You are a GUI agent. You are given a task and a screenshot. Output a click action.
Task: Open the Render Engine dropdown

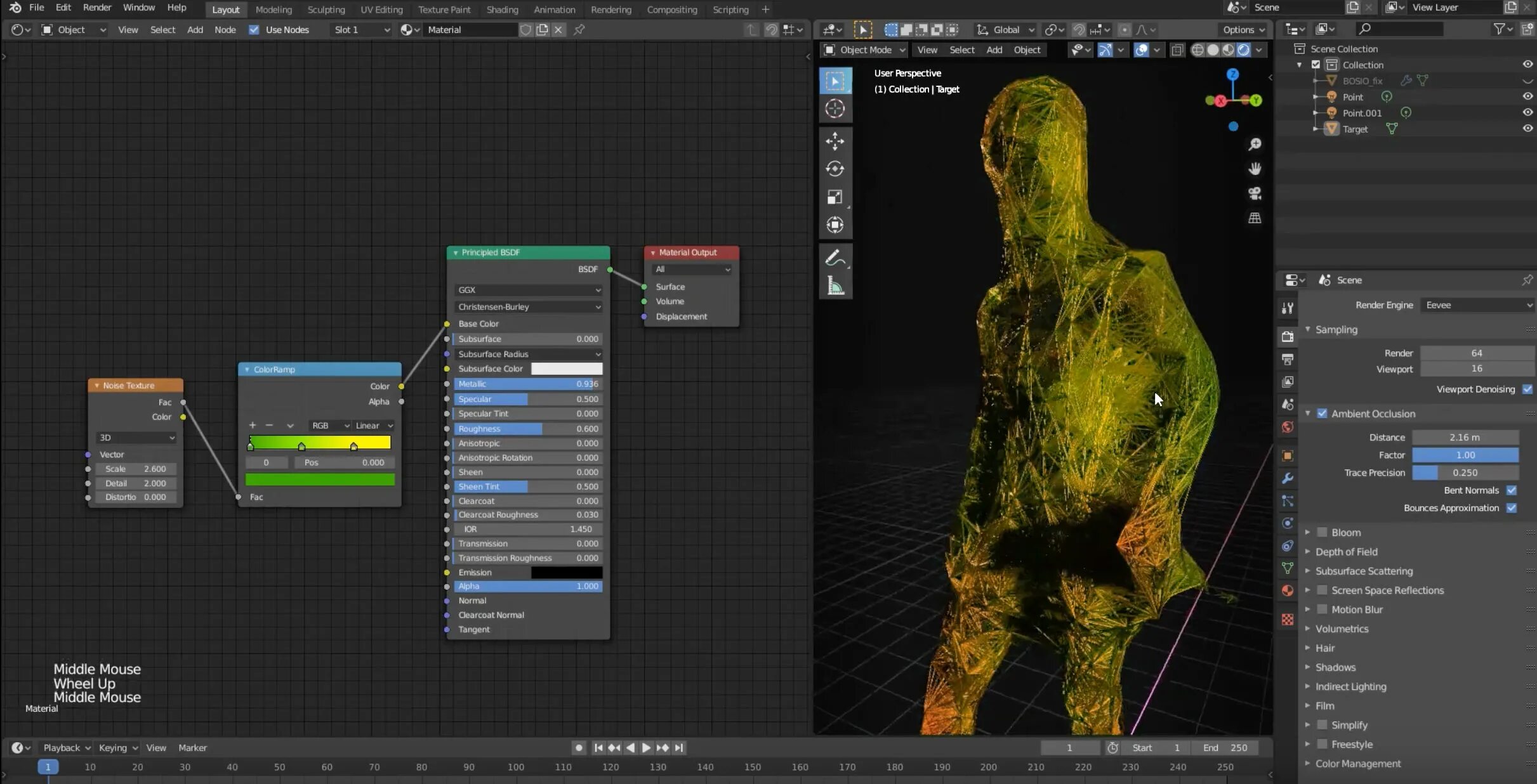1476,305
